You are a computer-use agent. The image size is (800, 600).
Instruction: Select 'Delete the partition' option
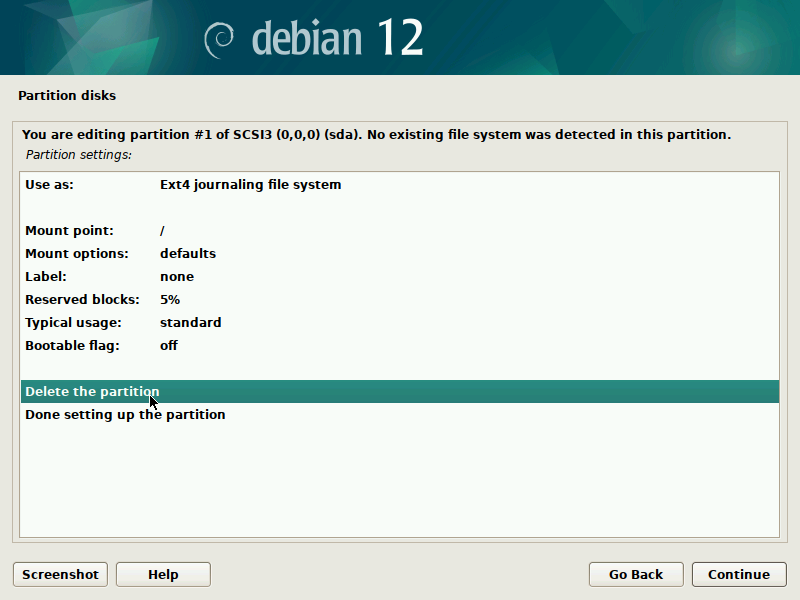[x=399, y=391]
